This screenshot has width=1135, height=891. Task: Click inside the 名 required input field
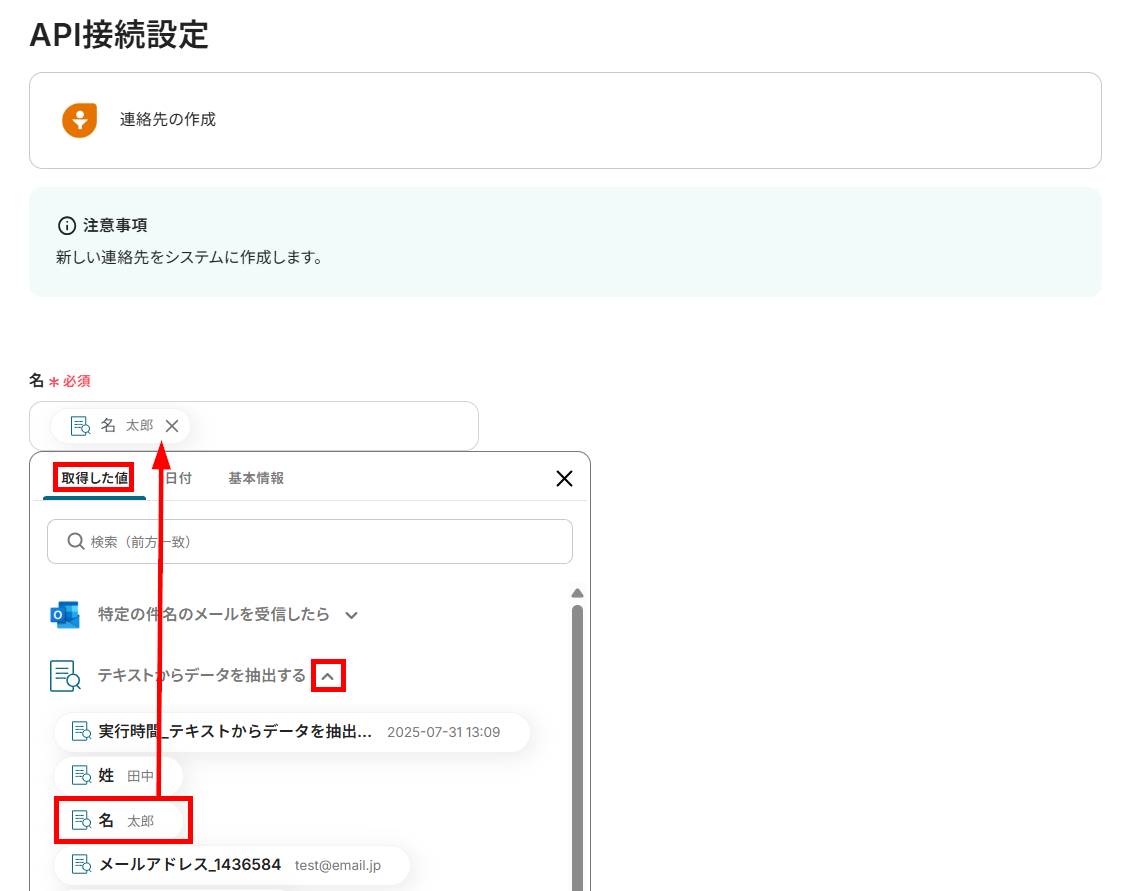[x=253, y=426]
